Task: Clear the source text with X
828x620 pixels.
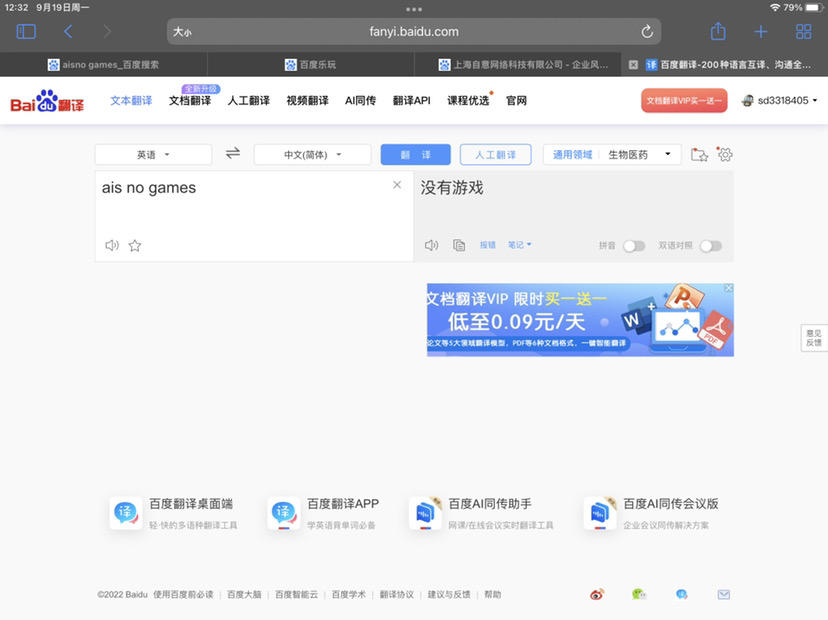Action: 397,185
